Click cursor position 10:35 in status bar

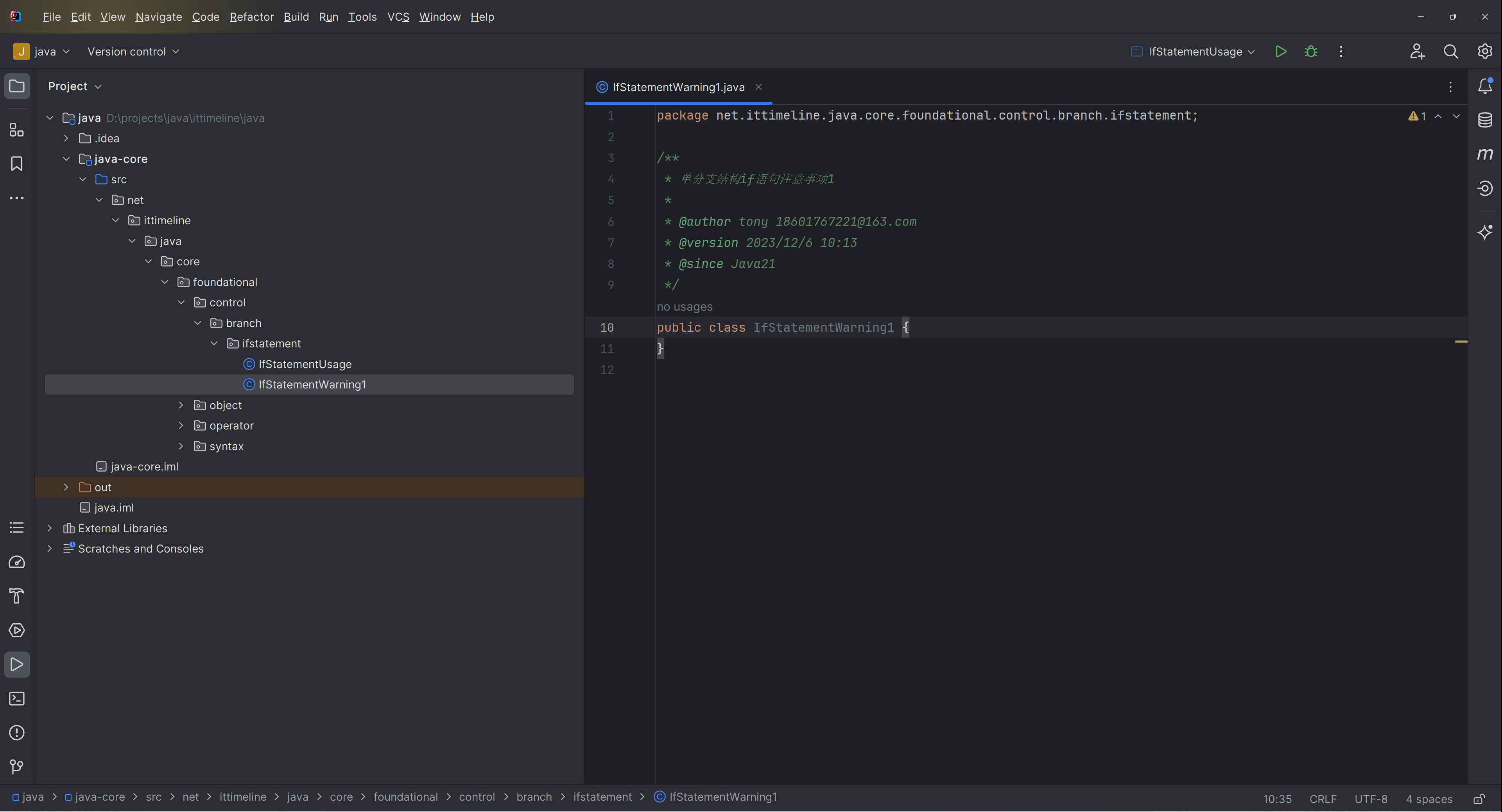point(1277,799)
